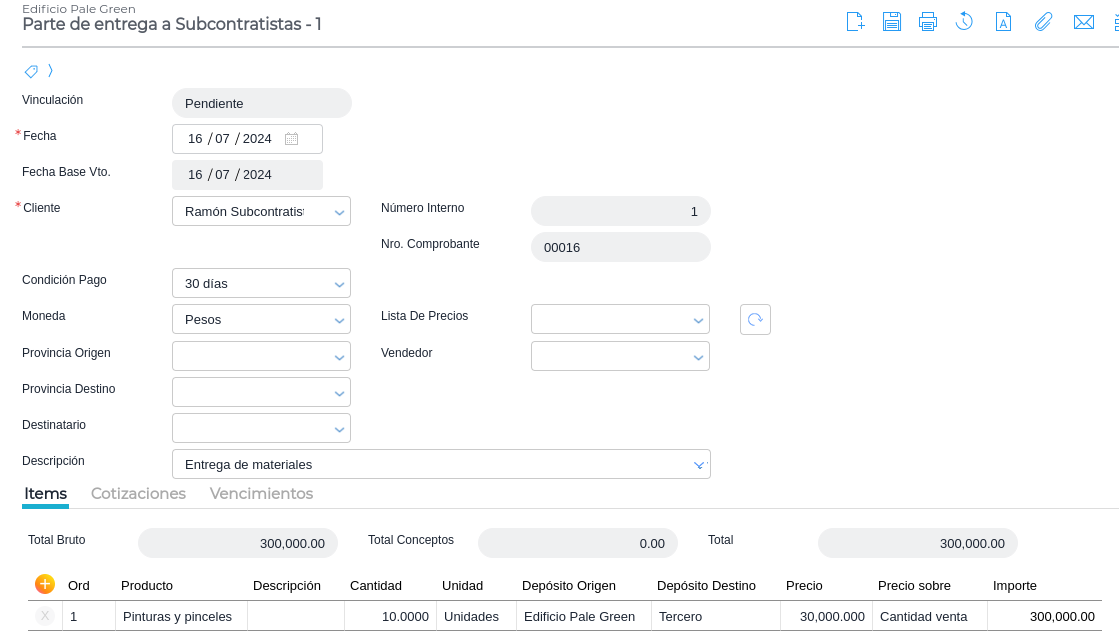Click the Nro. Comprobante field showing 00016
The image size is (1119, 641).
coord(620,247)
